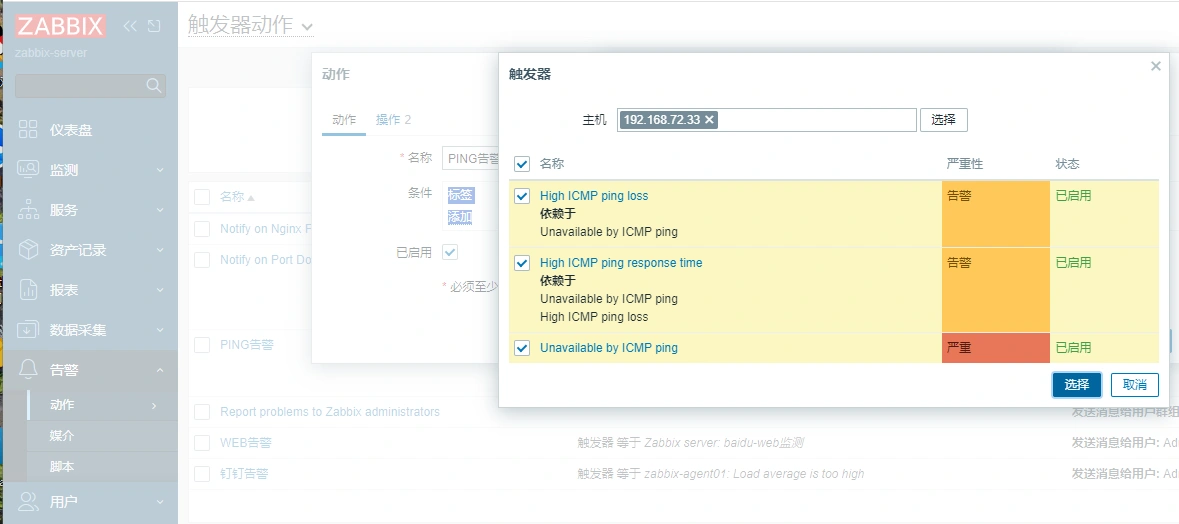The width and height of the screenshot is (1179, 524).
Task: Uncheck the Unavailable by ICMP ping checkbox
Action: pyautogui.click(x=522, y=348)
